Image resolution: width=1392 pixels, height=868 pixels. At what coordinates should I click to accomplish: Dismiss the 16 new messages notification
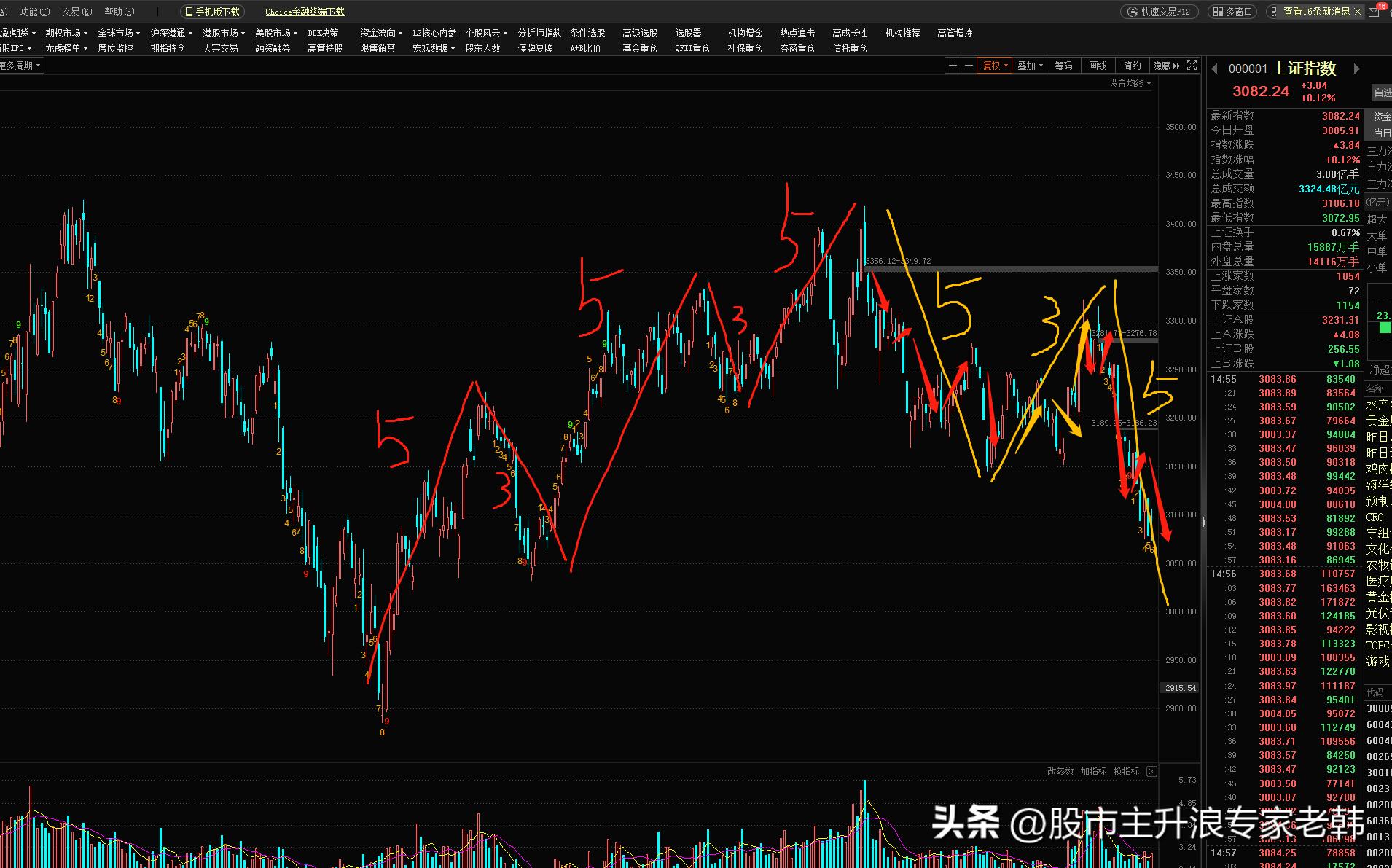1357,12
